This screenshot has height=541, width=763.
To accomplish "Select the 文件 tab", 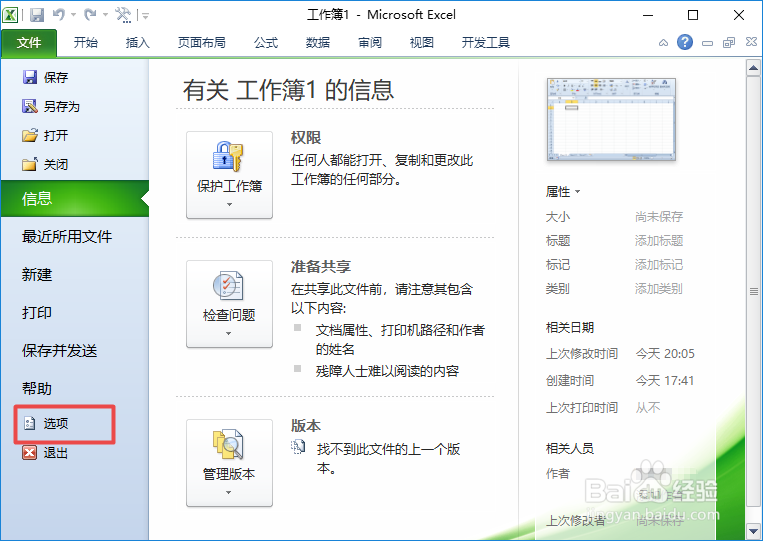I will [x=29, y=43].
